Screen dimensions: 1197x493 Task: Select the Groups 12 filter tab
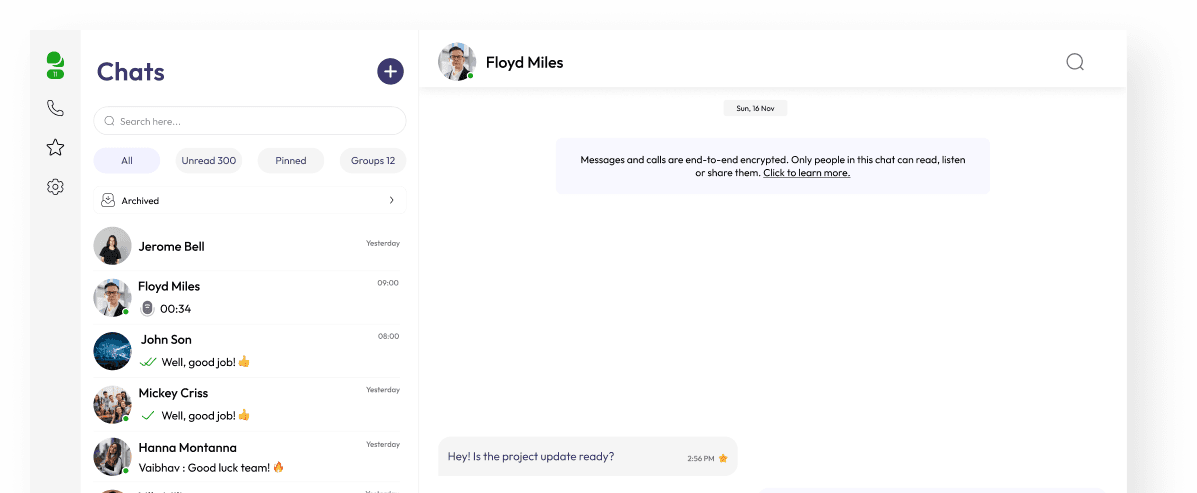pos(373,161)
